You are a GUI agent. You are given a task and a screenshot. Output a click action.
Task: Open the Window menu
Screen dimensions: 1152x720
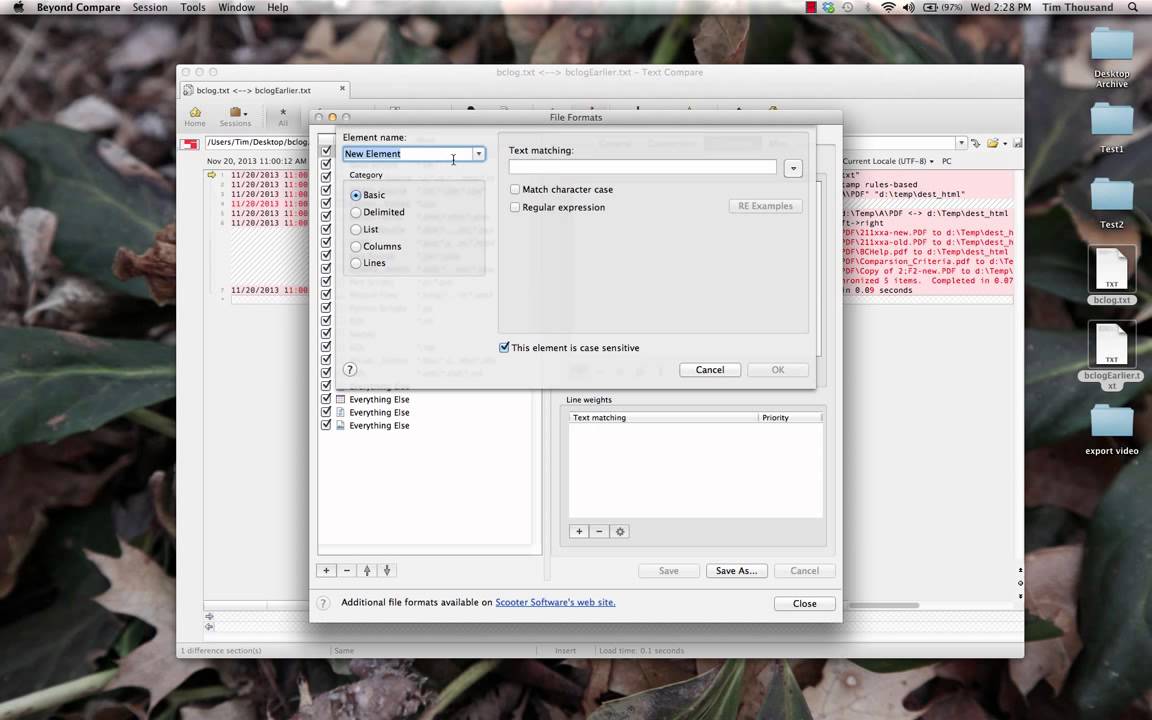coord(237,7)
